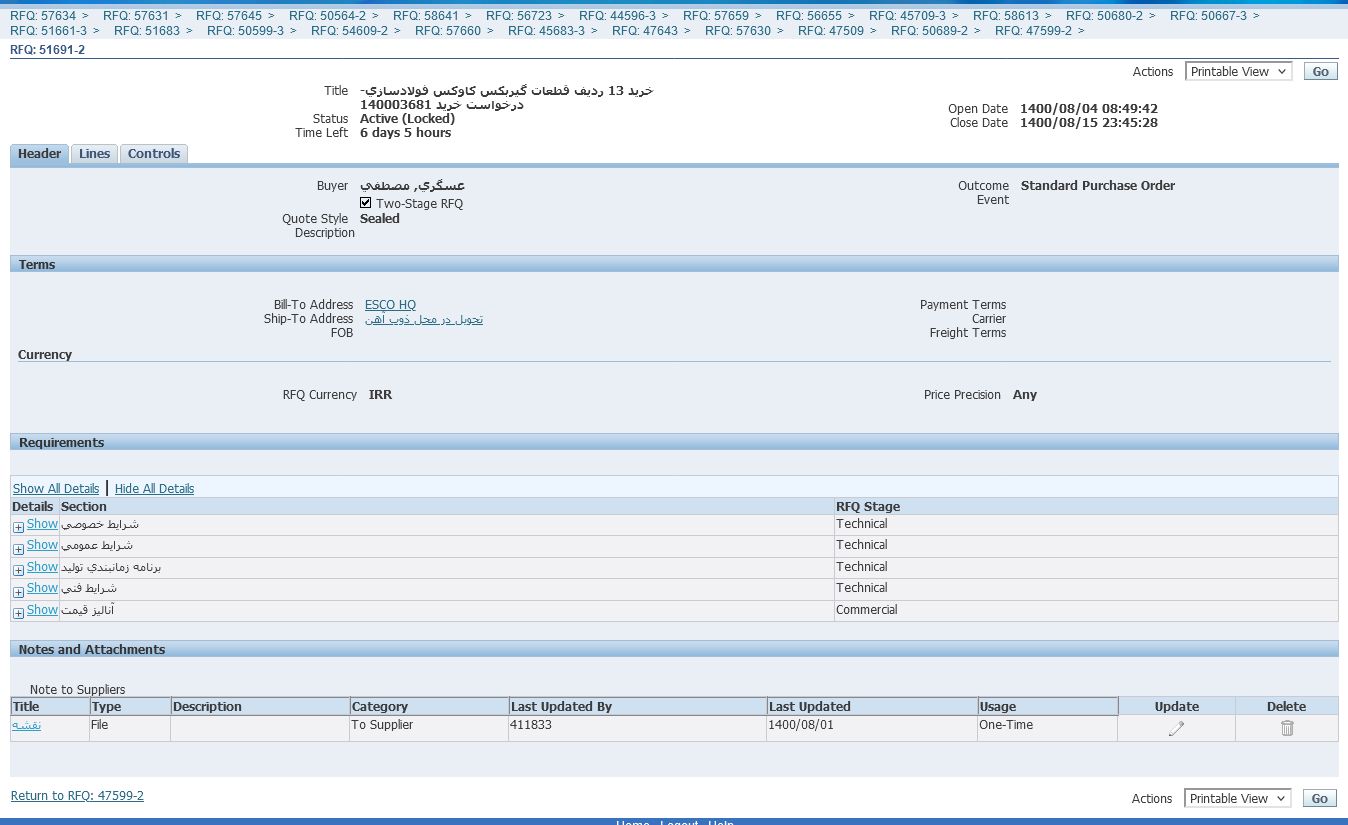Click Show link for شرايط عمومي
1348x825 pixels.
[42, 545]
